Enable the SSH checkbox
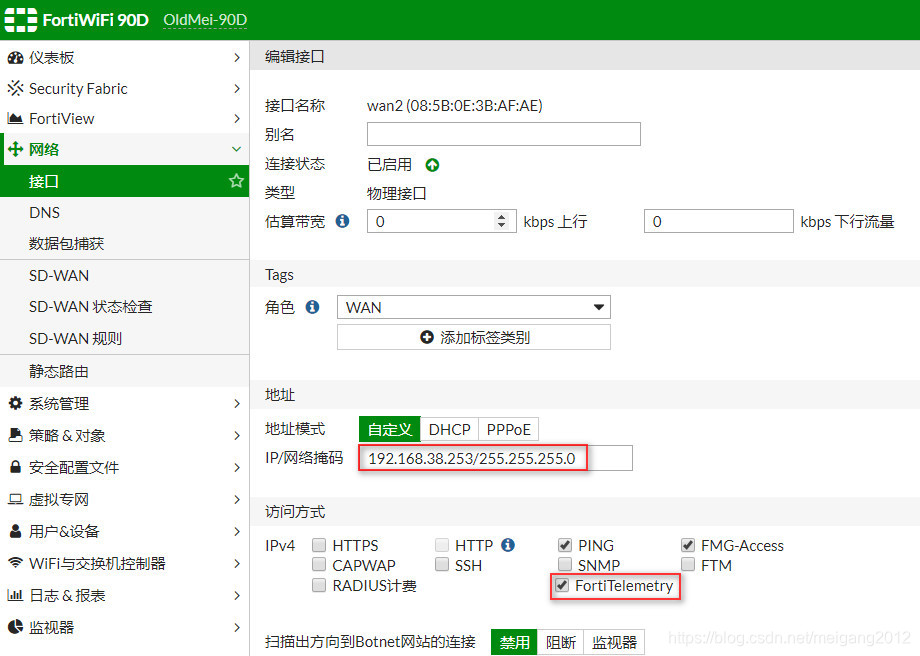920x656 pixels. (442, 564)
